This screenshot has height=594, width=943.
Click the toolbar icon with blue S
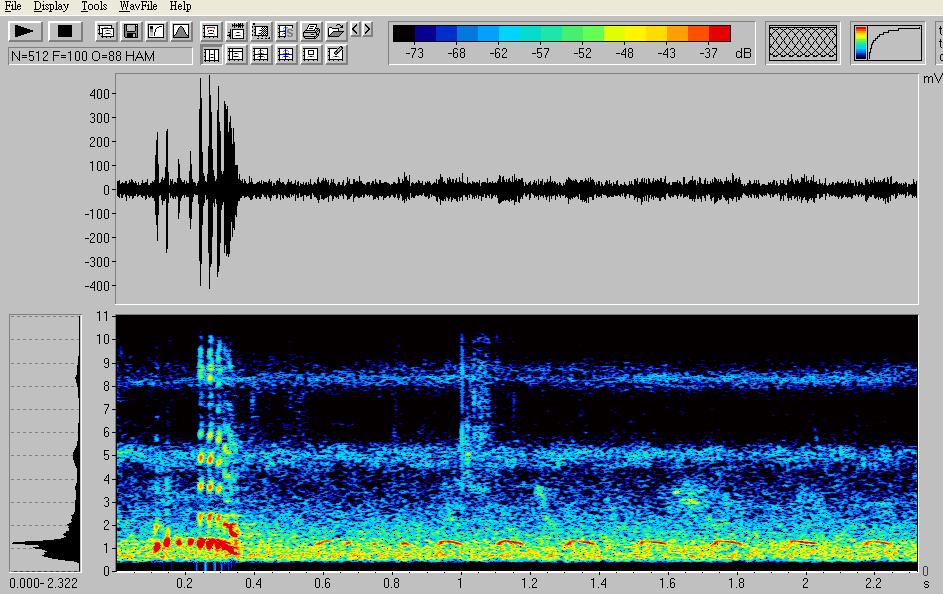[x=286, y=31]
